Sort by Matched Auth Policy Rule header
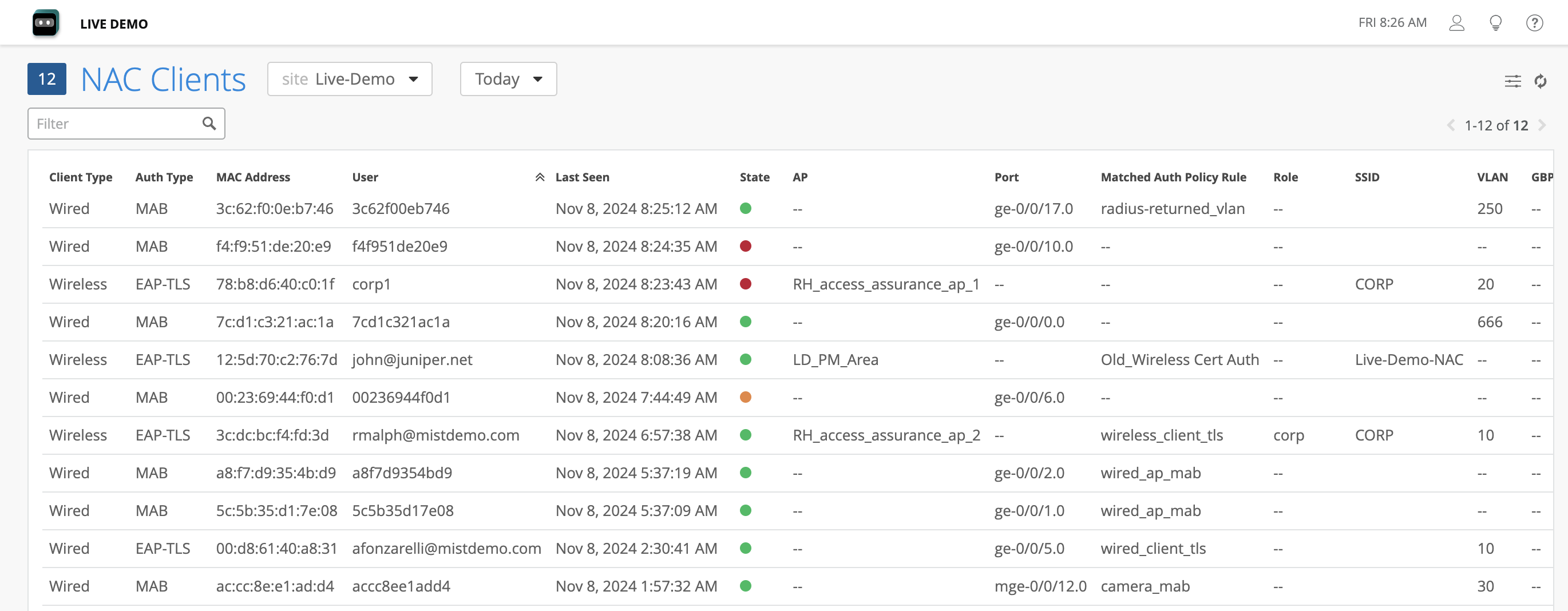The width and height of the screenshot is (1568, 611). 1173,177
